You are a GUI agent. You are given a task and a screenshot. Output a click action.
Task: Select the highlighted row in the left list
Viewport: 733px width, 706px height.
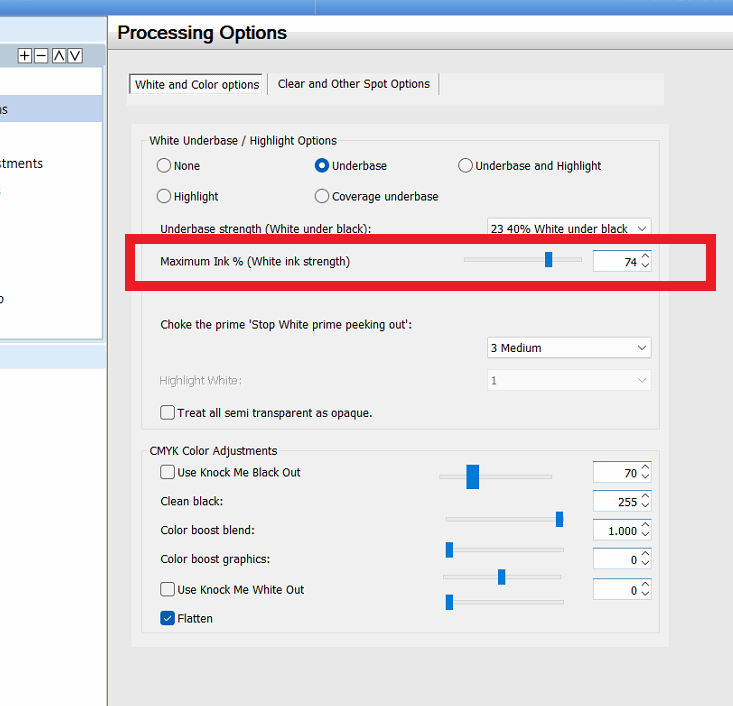tap(51, 109)
